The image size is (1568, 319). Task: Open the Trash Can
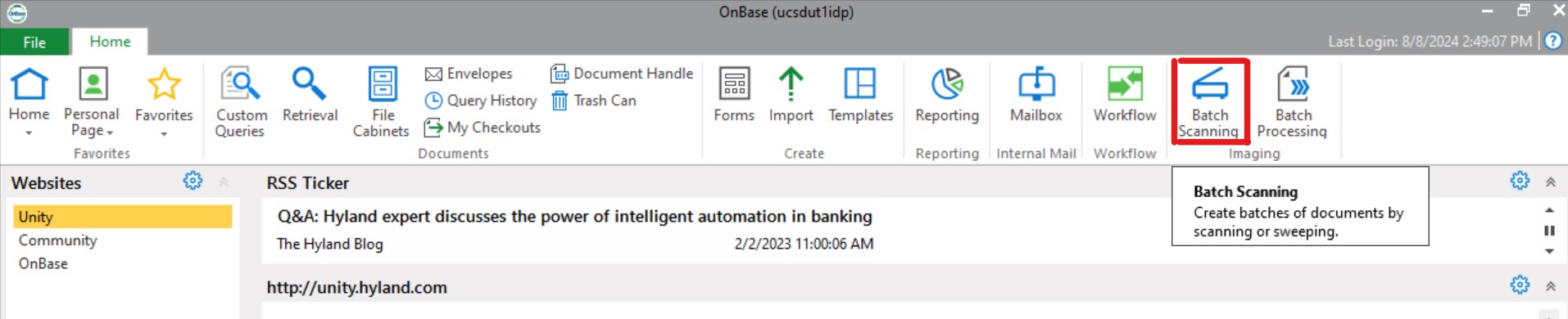point(594,101)
